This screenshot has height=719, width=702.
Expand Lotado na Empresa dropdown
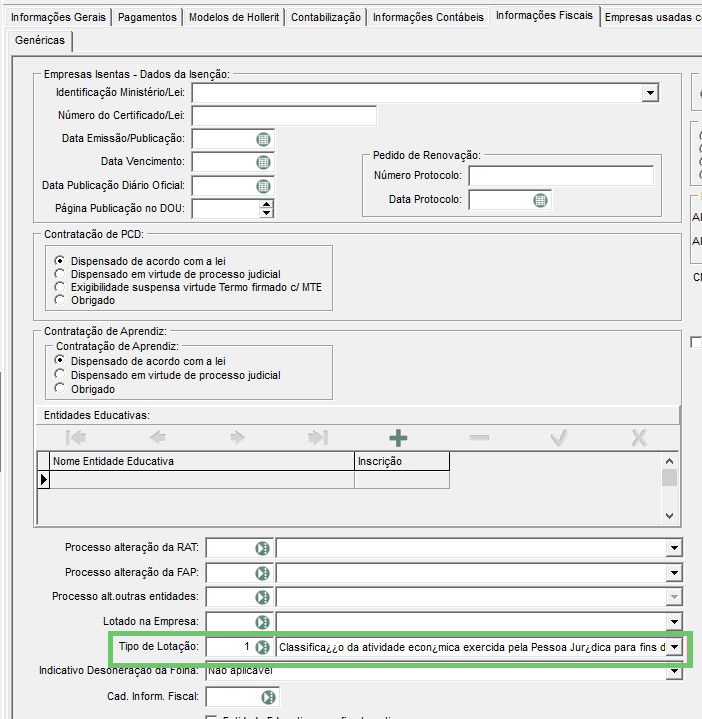click(x=674, y=622)
